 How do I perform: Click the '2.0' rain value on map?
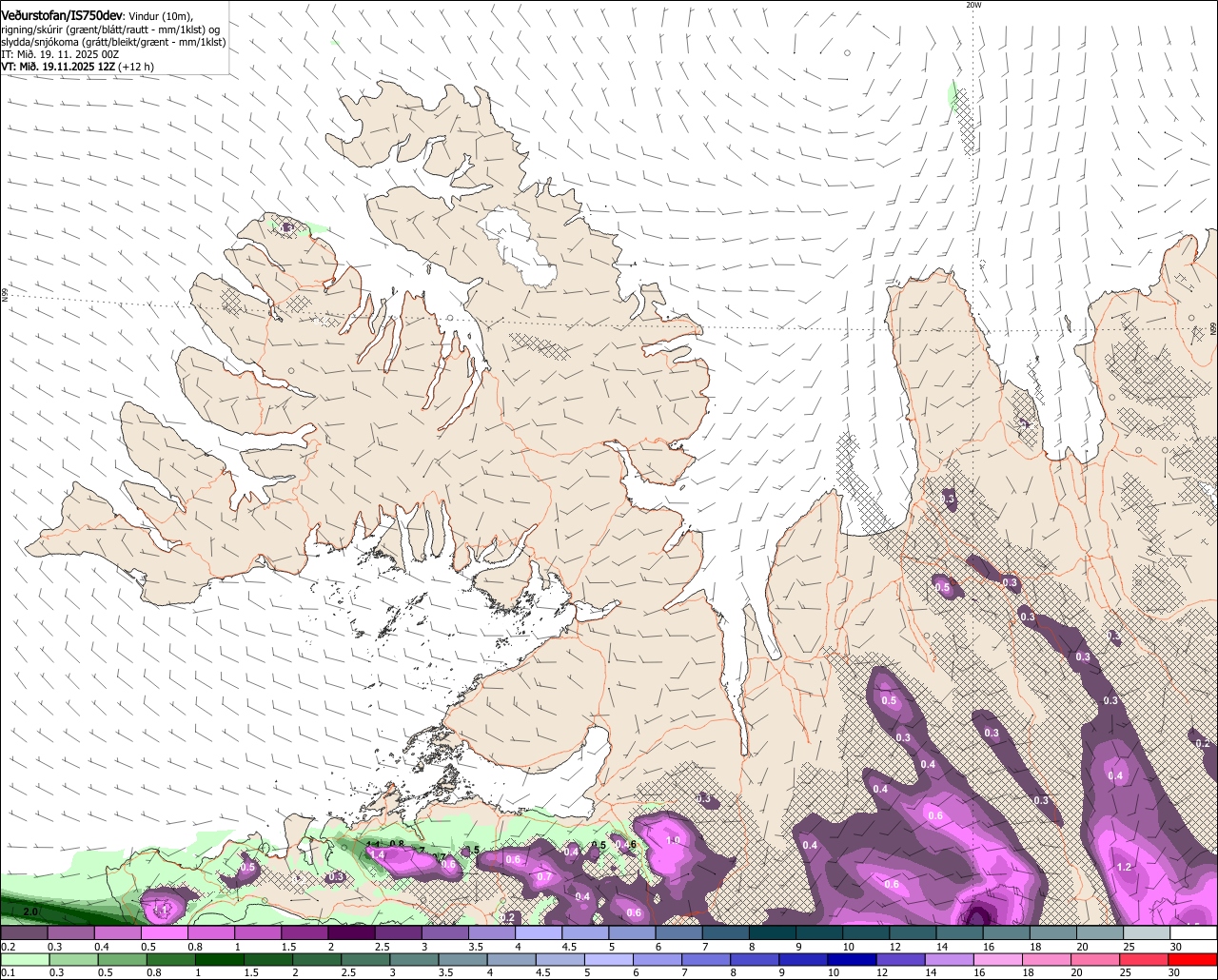30,911
